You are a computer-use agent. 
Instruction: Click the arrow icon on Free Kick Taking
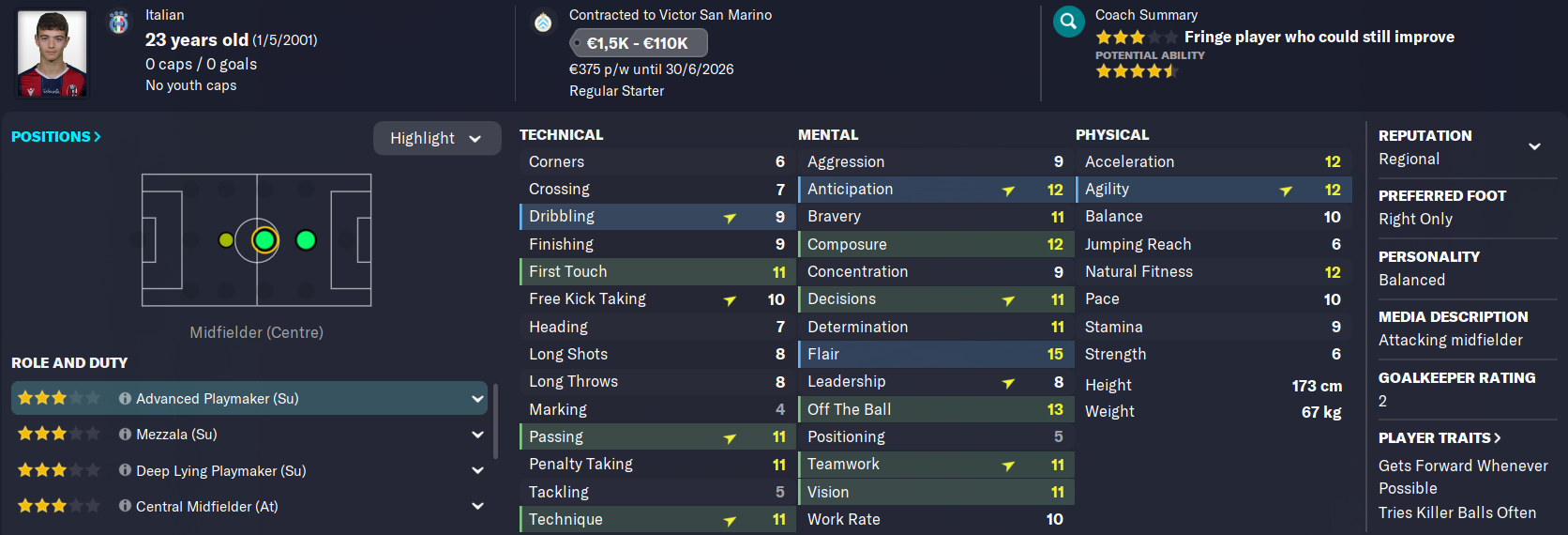coord(730,300)
